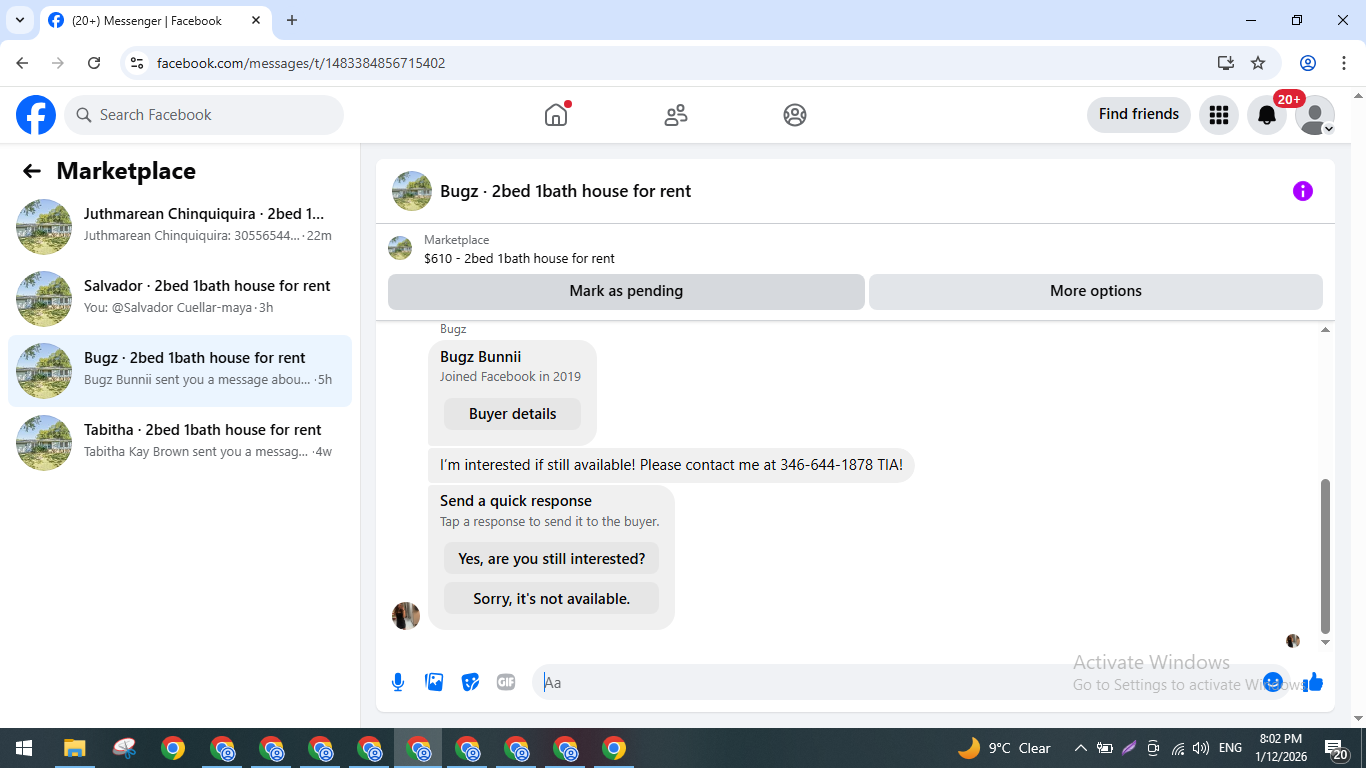Click the chat scrollbar down arrow

(1325, 642)
